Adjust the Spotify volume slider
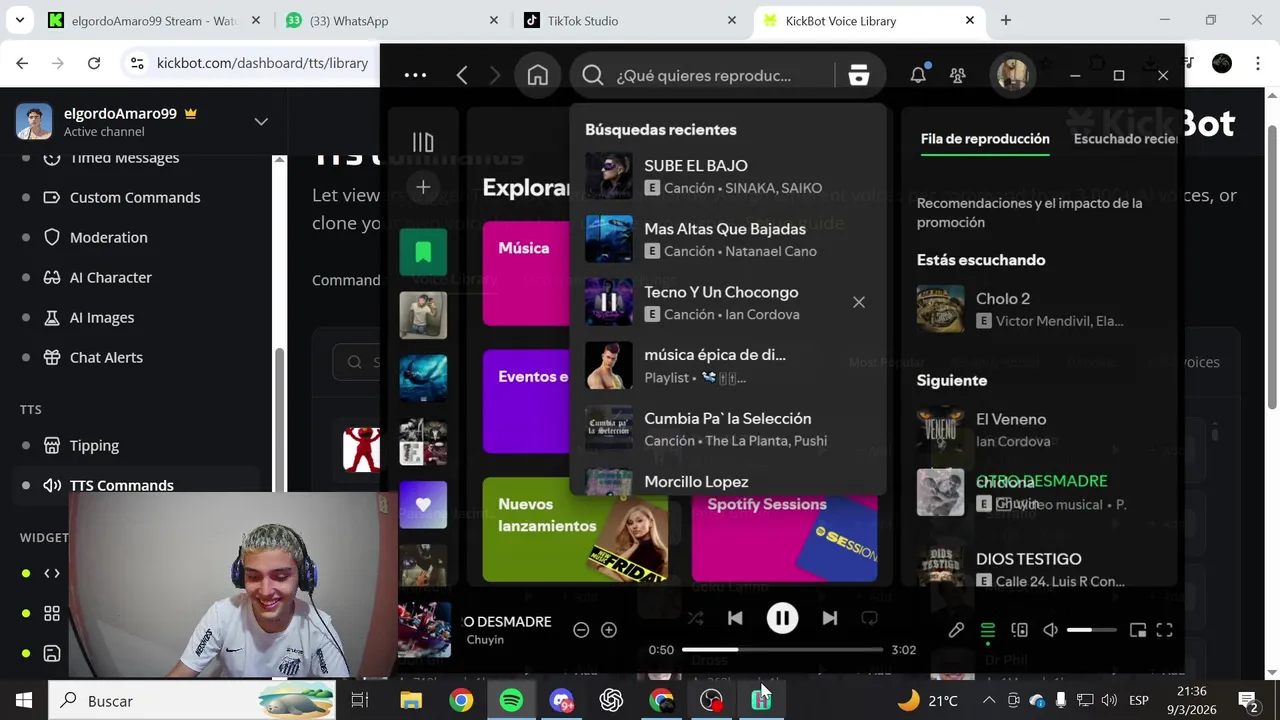The width and height of the screenshot is (1280, 720). pos(1092,630)
